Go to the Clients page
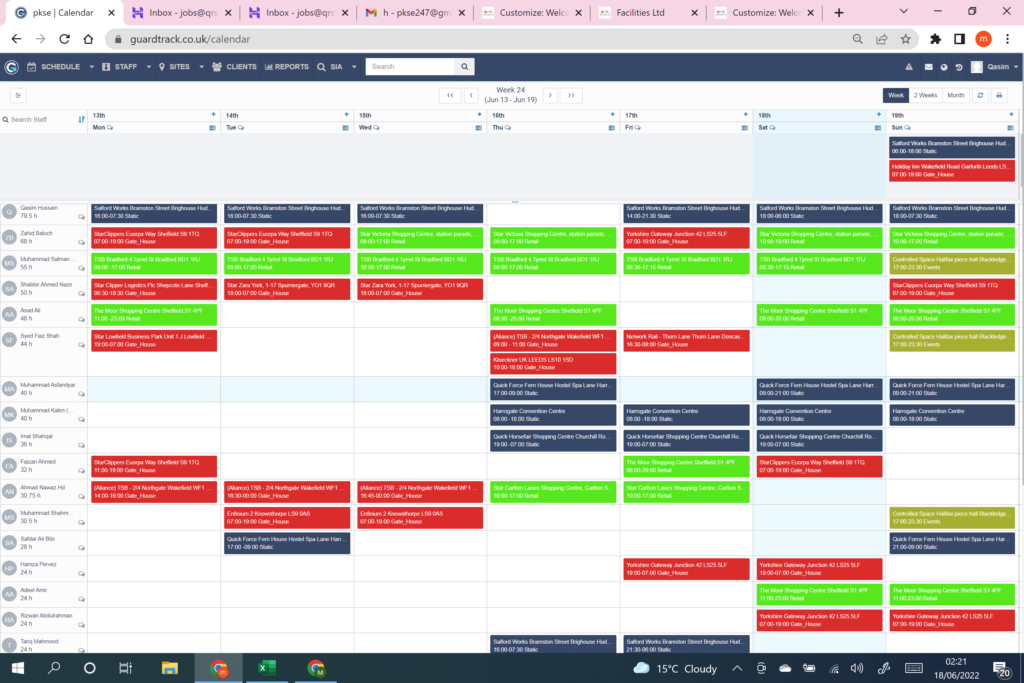1024x683 pixels. click(234, 67)
